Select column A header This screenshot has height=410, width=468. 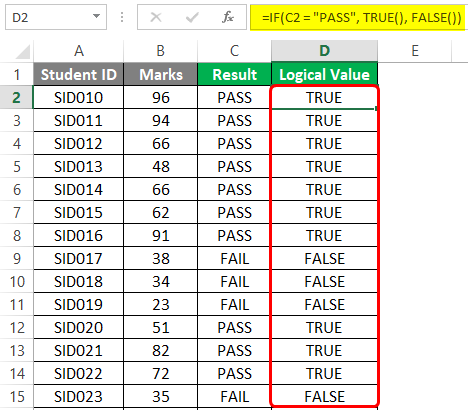[79, 51]
